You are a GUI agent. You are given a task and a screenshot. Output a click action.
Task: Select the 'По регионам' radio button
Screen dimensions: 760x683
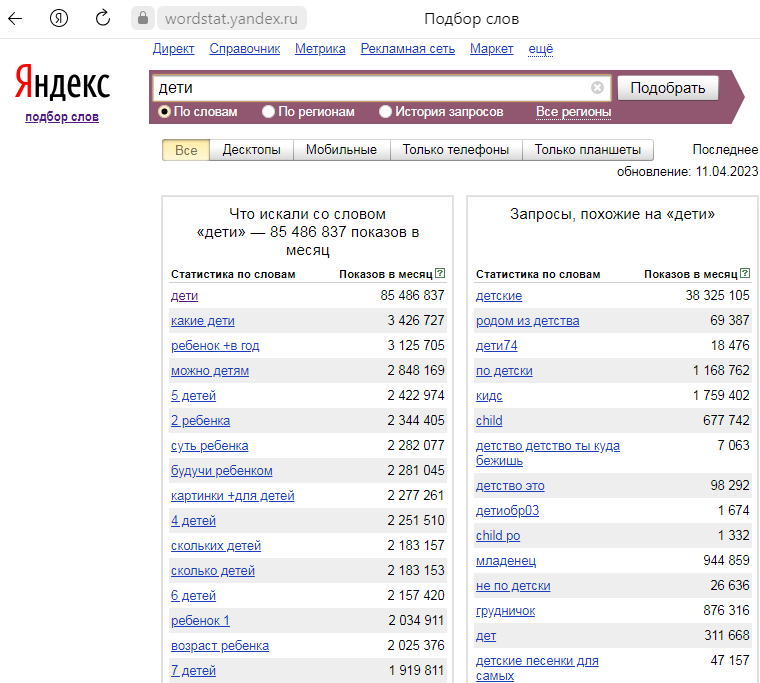click(x=268, y=111)
